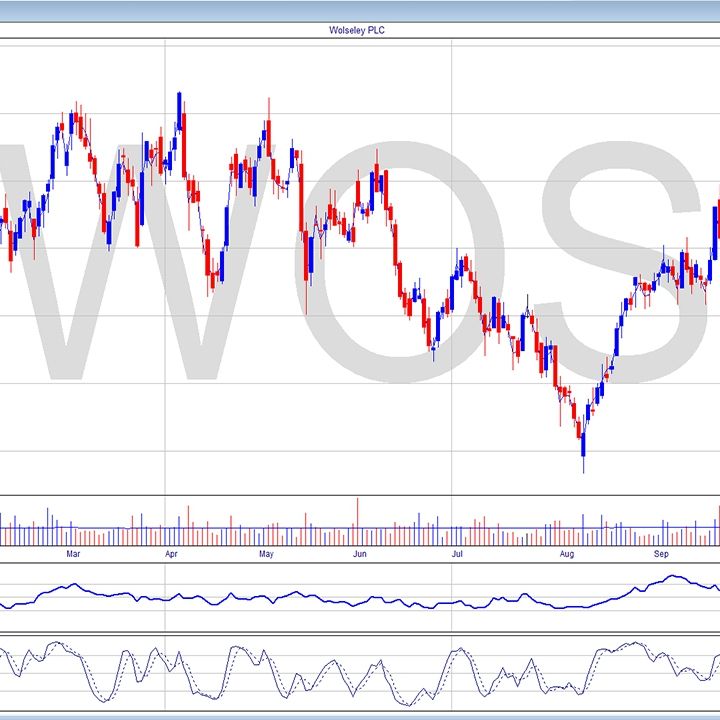
Task: Pick the Jun marker on the timeline
Action: coord(360,553)
